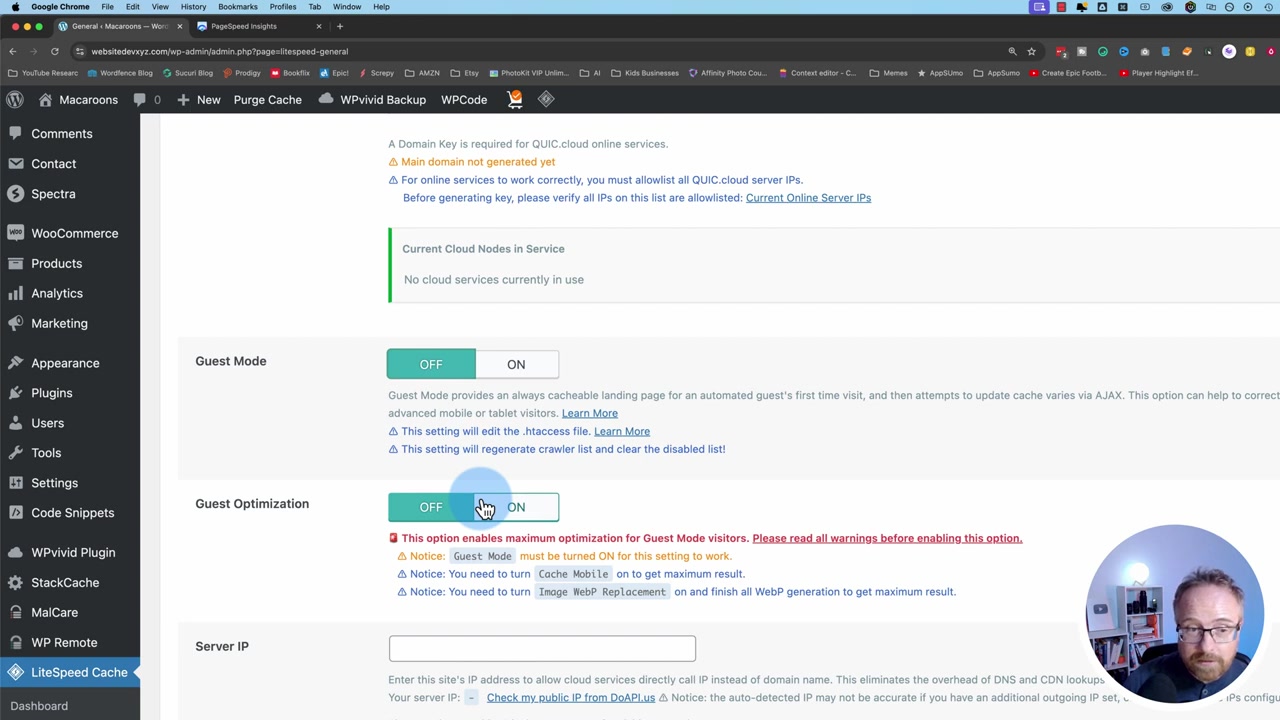The width and height of the screenshot is (1280, 720).
Task: Open the File menu in macOS menu bar
Action: [107, 7]
